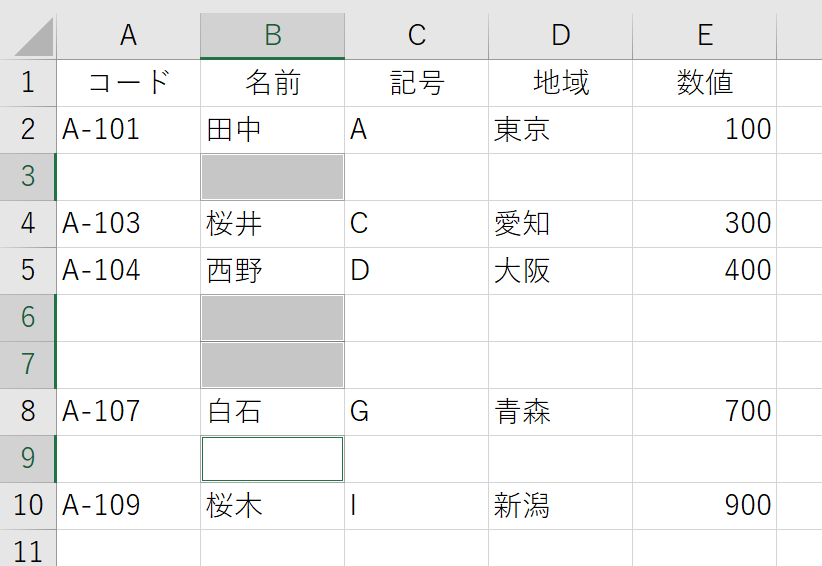Select row 3 header
822x566 pixels.
(28, 177)
